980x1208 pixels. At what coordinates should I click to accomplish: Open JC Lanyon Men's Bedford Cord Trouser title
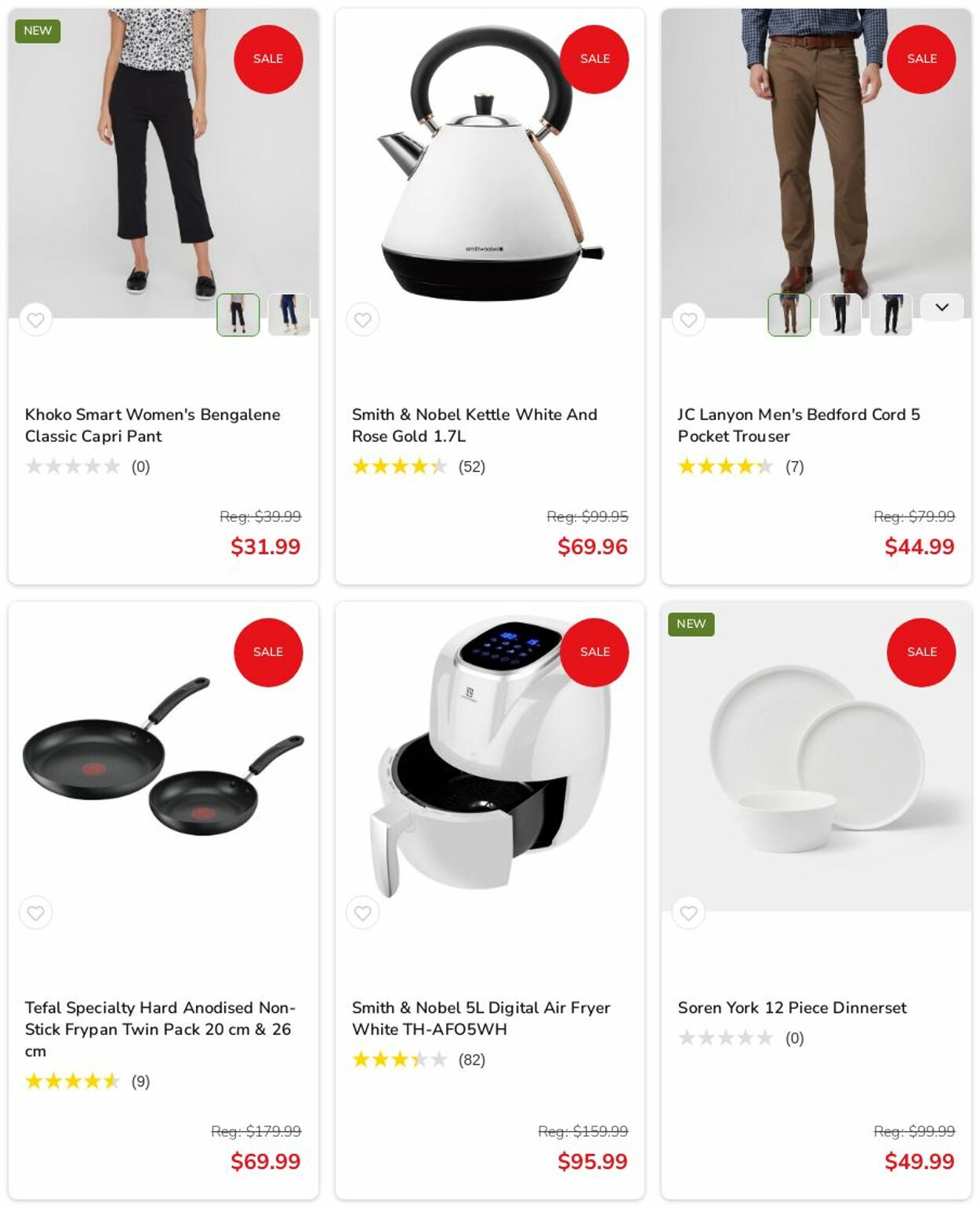(x=799, y=425)
